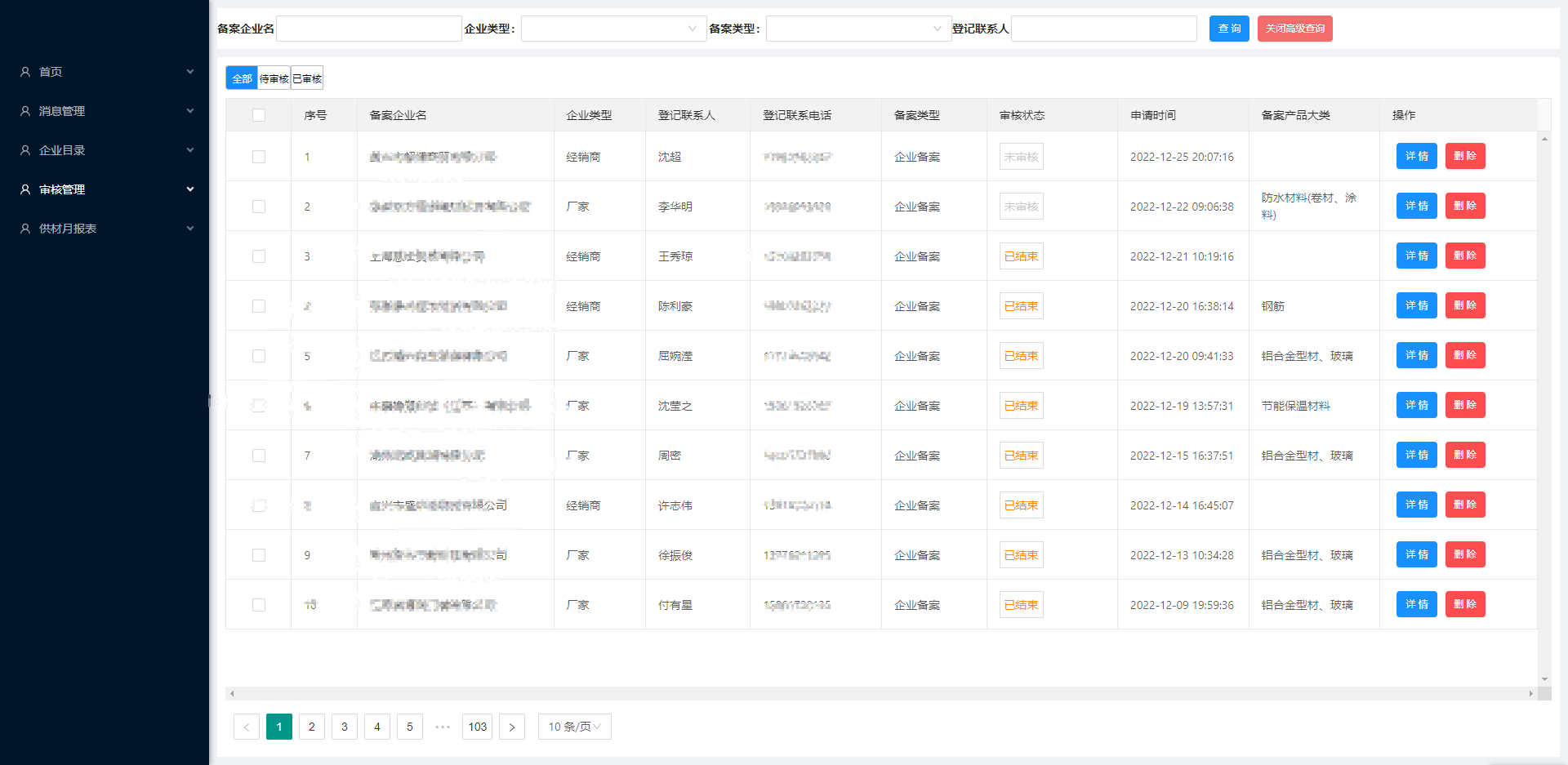The width and height of the screenshot is (1568, 765).
Task: Click the user icon next to 首页
Action: tap(25, 72)
